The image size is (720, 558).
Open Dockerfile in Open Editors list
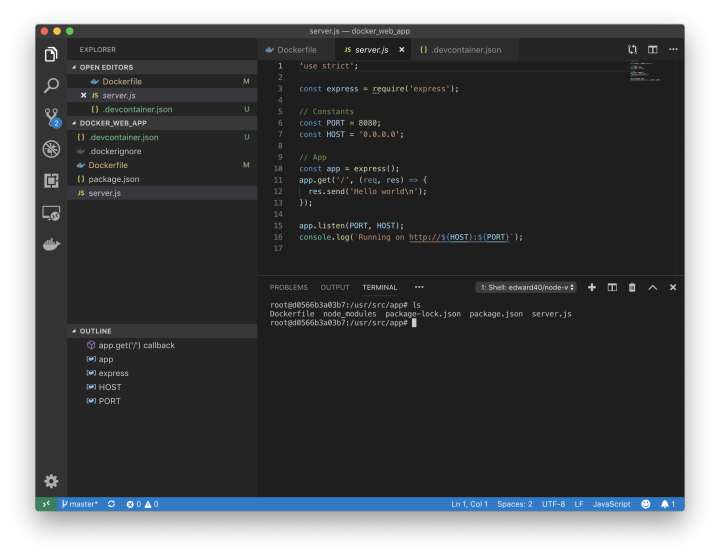click(162, 81)
